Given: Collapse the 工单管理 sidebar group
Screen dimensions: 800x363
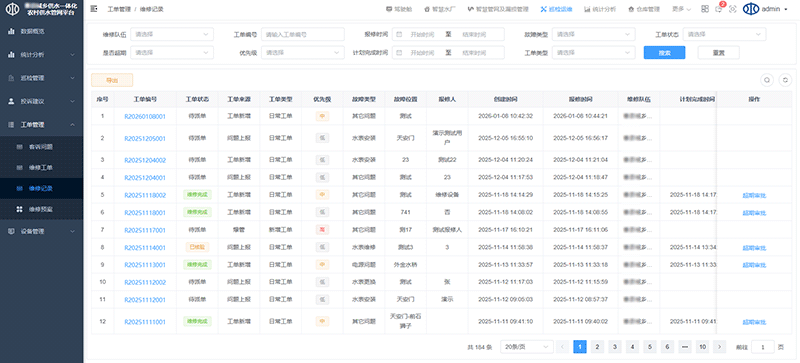Looking at the screenshot, I should pyautogui.click(x=41, y=125).
